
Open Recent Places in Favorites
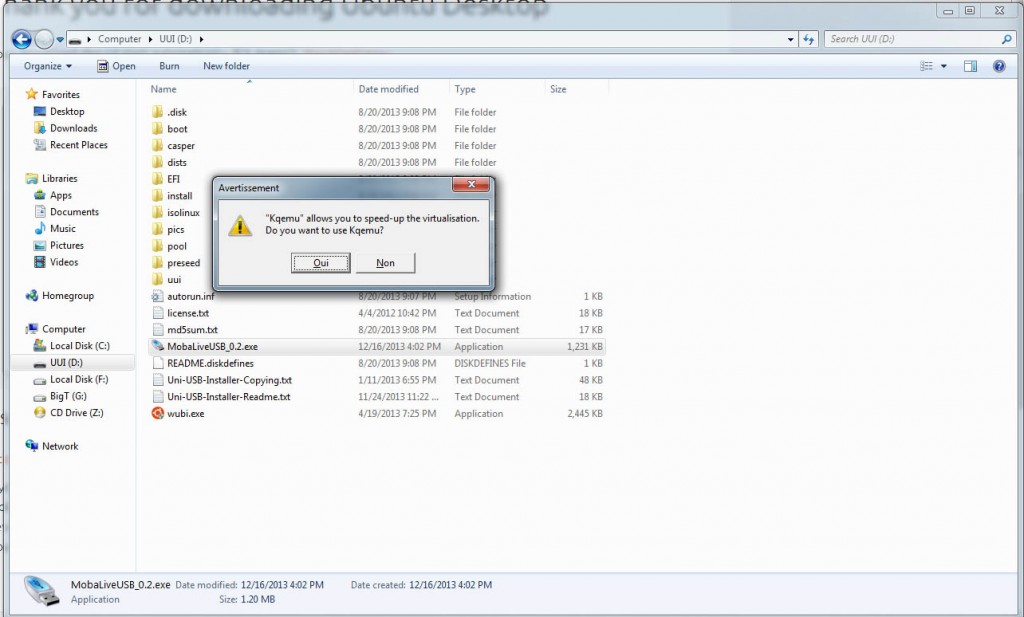pyautogui.click(x=78, y=145)
